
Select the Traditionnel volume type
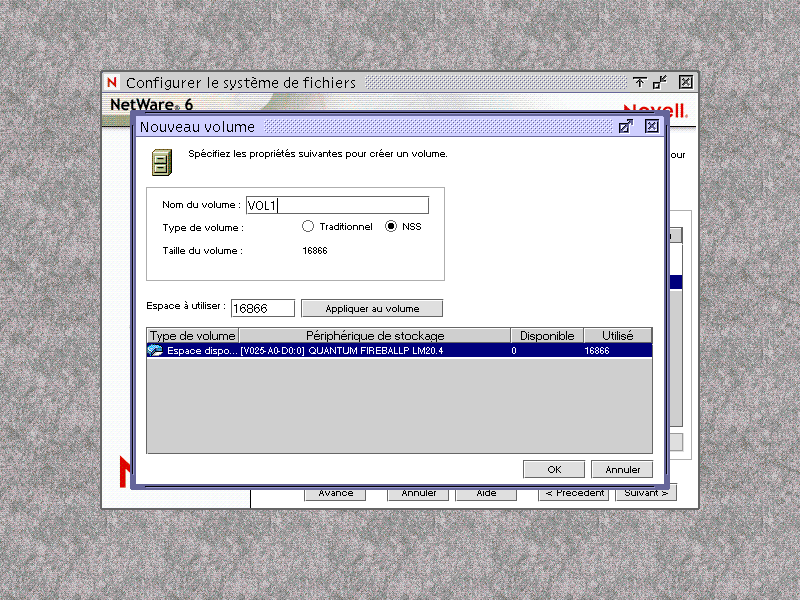coord(308,227)
